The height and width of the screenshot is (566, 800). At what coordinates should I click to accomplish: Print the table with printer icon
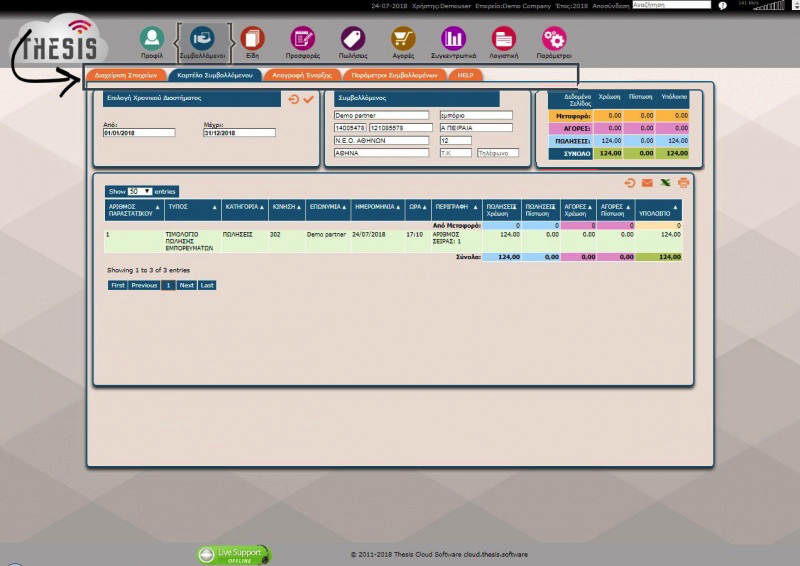point(684,183)
